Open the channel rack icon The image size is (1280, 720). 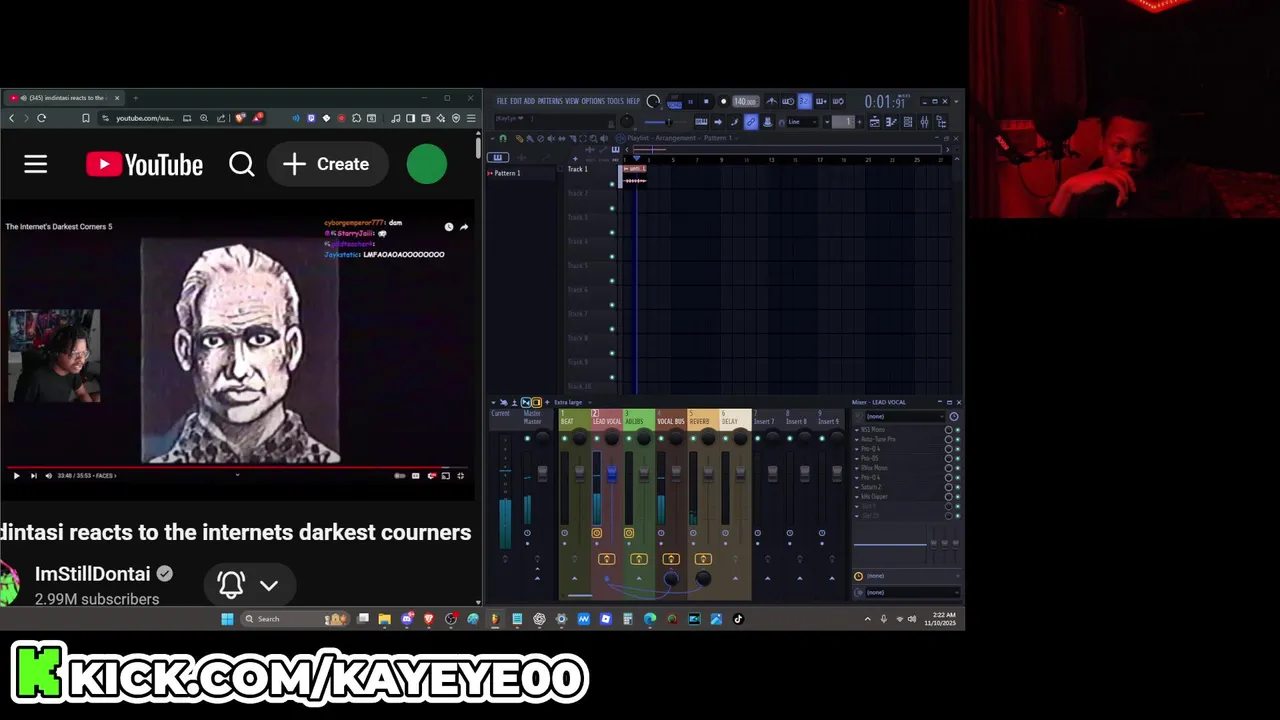click(908, 122)
